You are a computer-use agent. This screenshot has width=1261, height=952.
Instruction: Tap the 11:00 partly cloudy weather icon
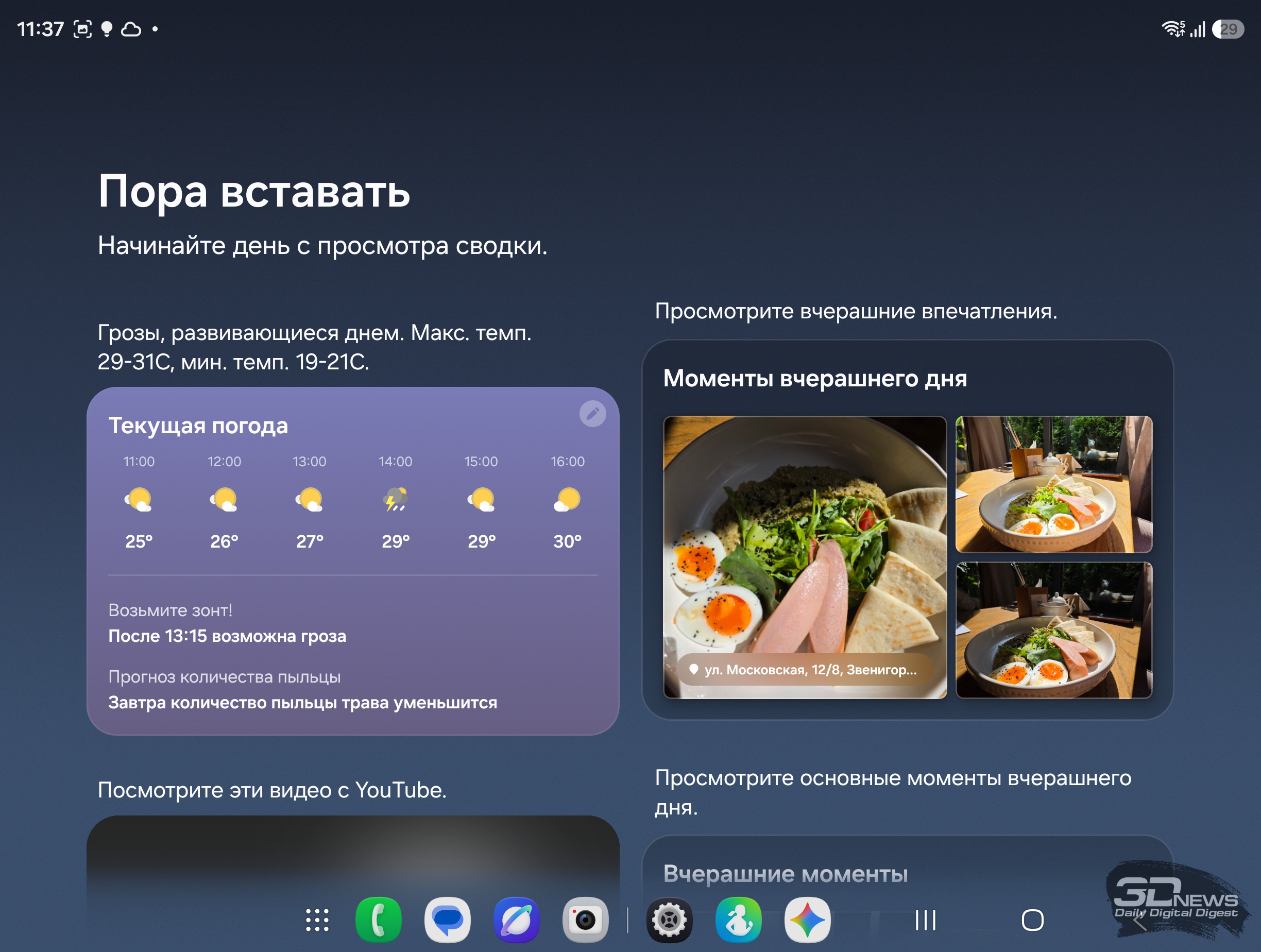pyautogui.click(x=139, y=499)
